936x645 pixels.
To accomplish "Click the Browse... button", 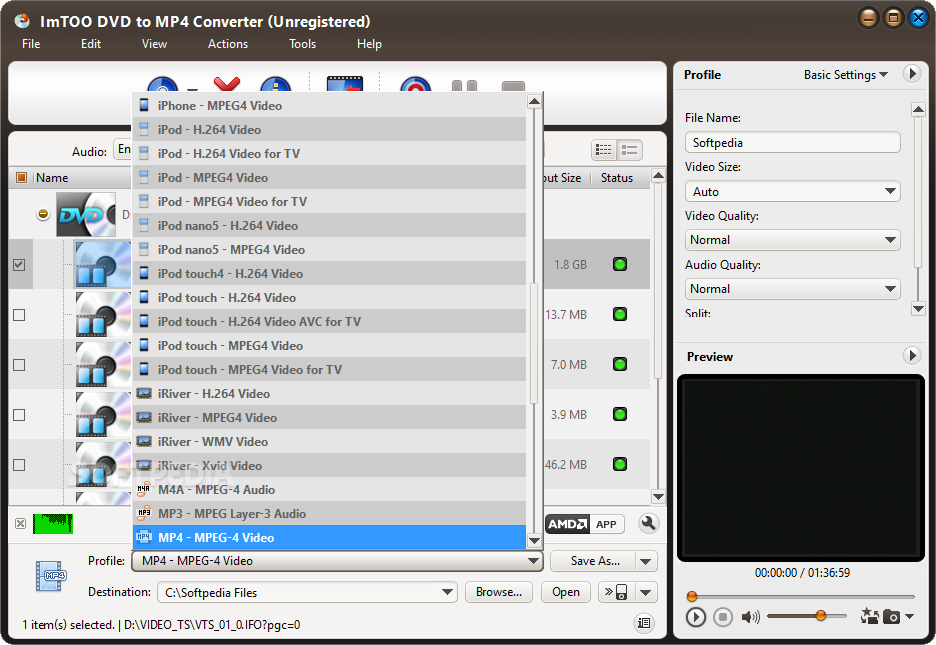I will [x=498, y=592].
